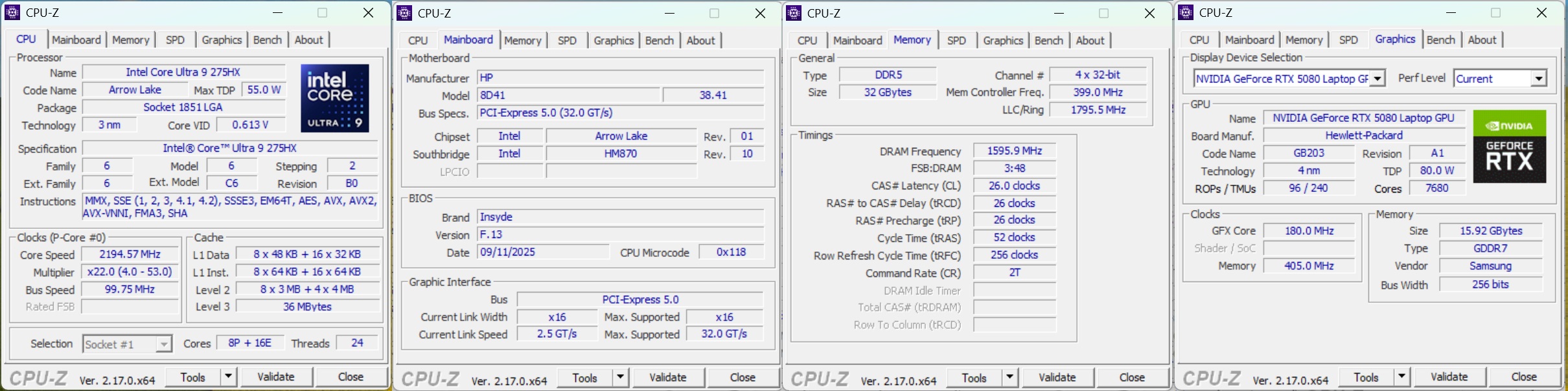
Task: Switch to Memory tab in the Mainboard window
Action: click(522, 40)
